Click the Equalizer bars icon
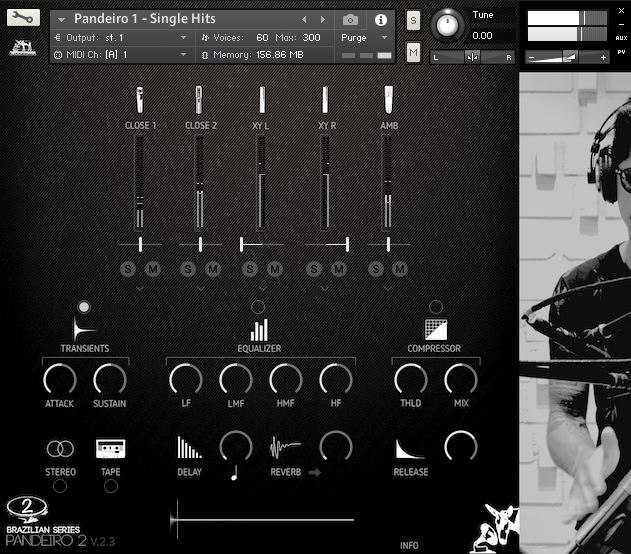 click(259, 330)
